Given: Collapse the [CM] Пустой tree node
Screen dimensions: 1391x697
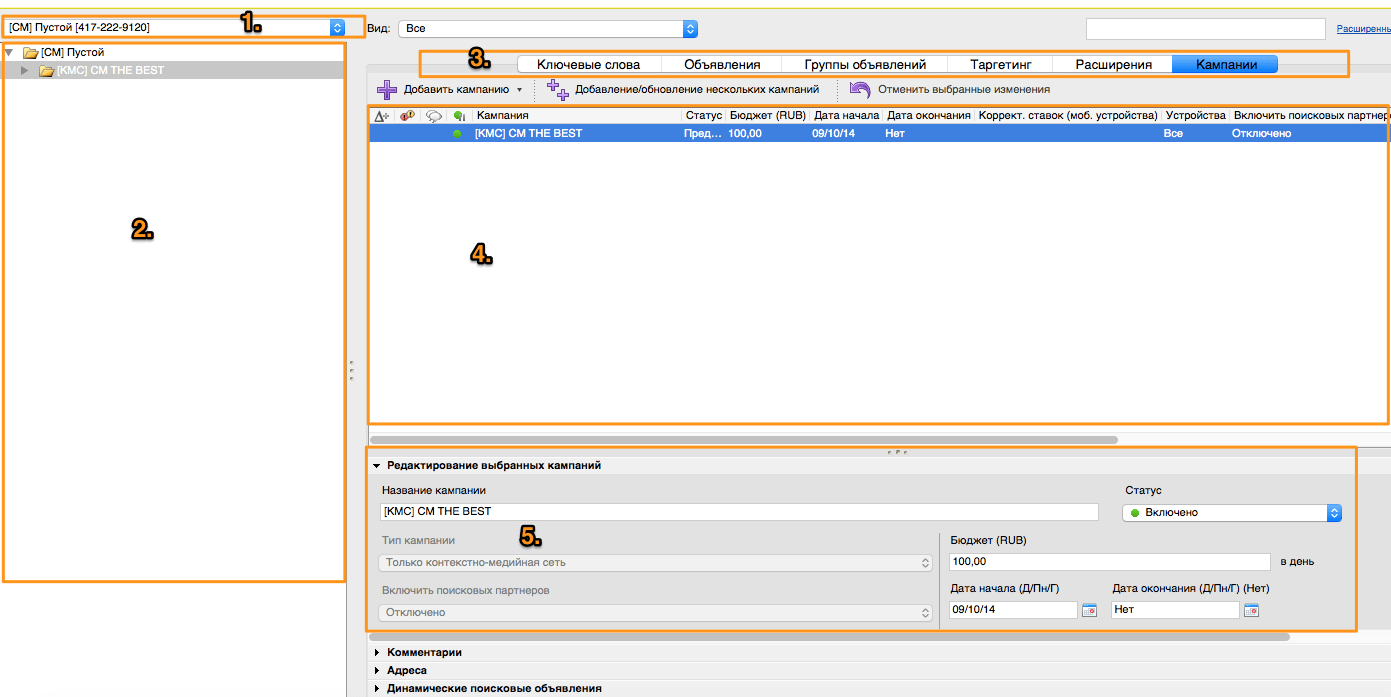Looking at the screenshot, I should click(9, 52).
